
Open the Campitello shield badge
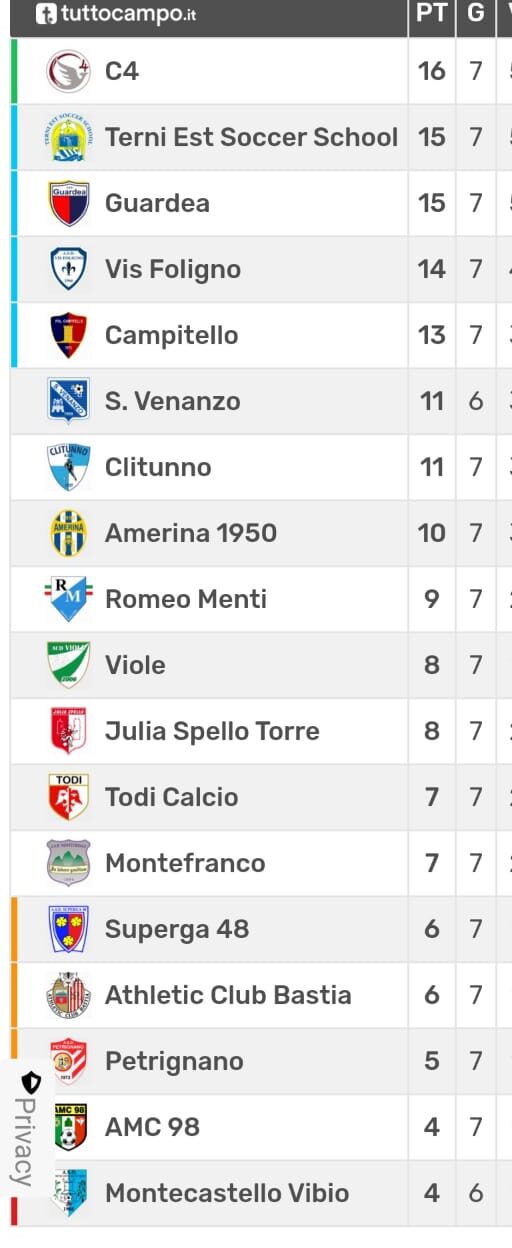(69, 335)
